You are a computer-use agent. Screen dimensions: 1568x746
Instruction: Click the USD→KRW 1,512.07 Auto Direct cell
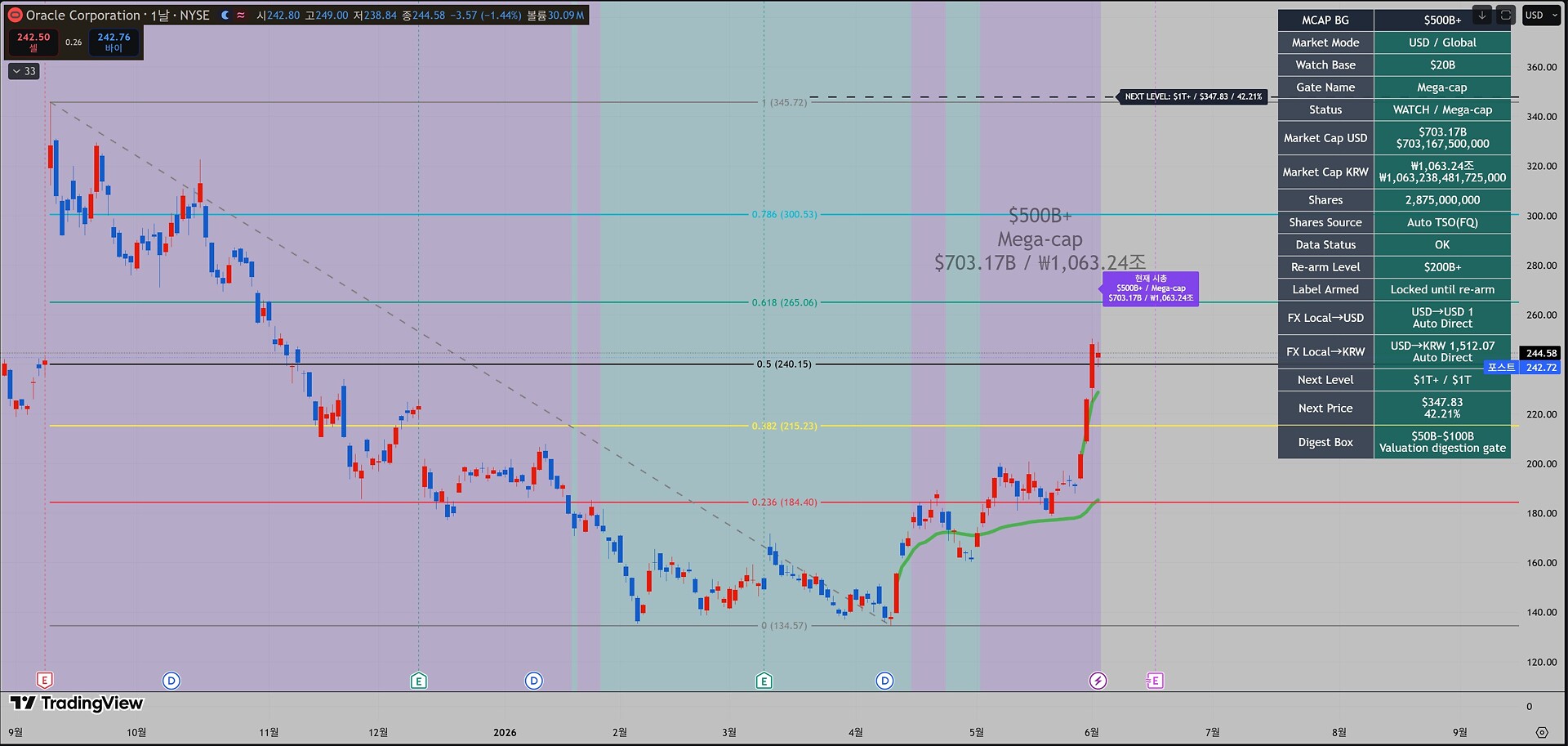click(x=1442, y=351)
